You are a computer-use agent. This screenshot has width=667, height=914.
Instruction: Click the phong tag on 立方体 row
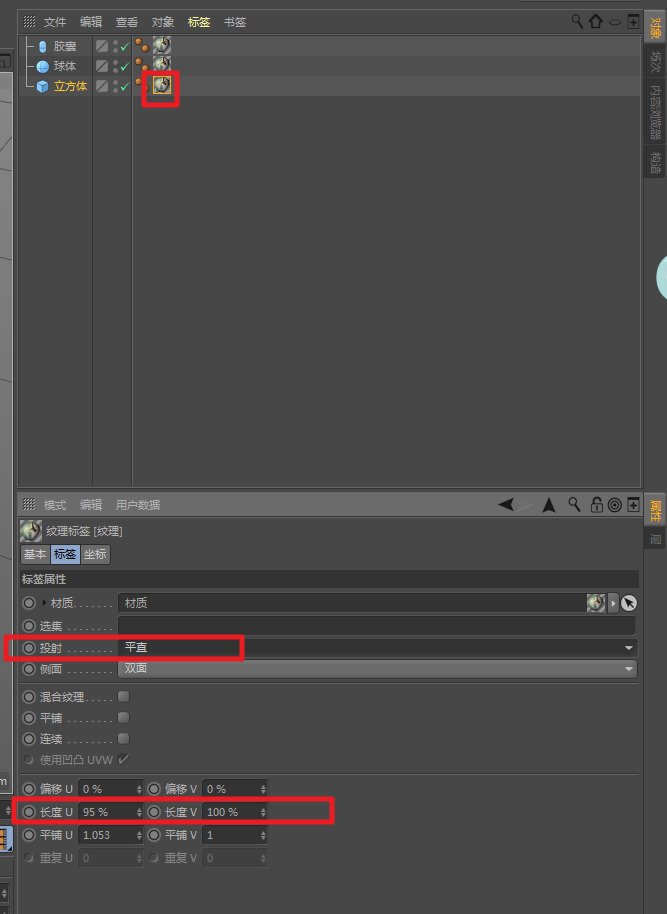click(140, 84)
